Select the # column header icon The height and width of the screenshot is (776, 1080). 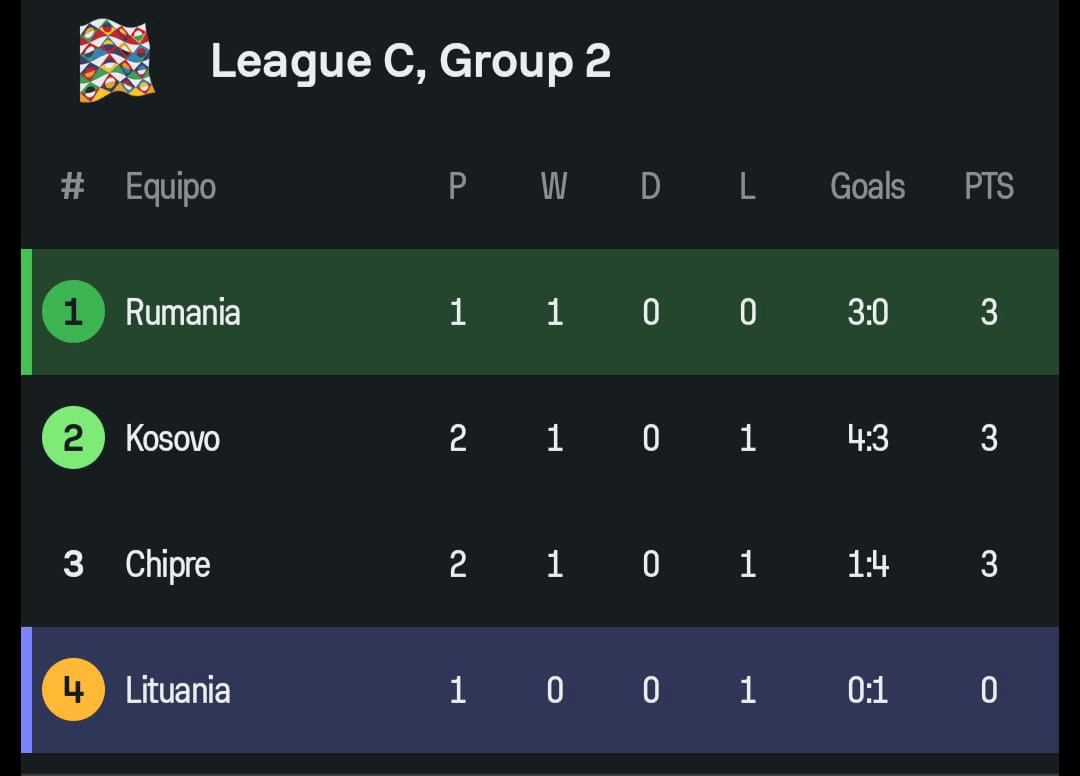(72, 186)
